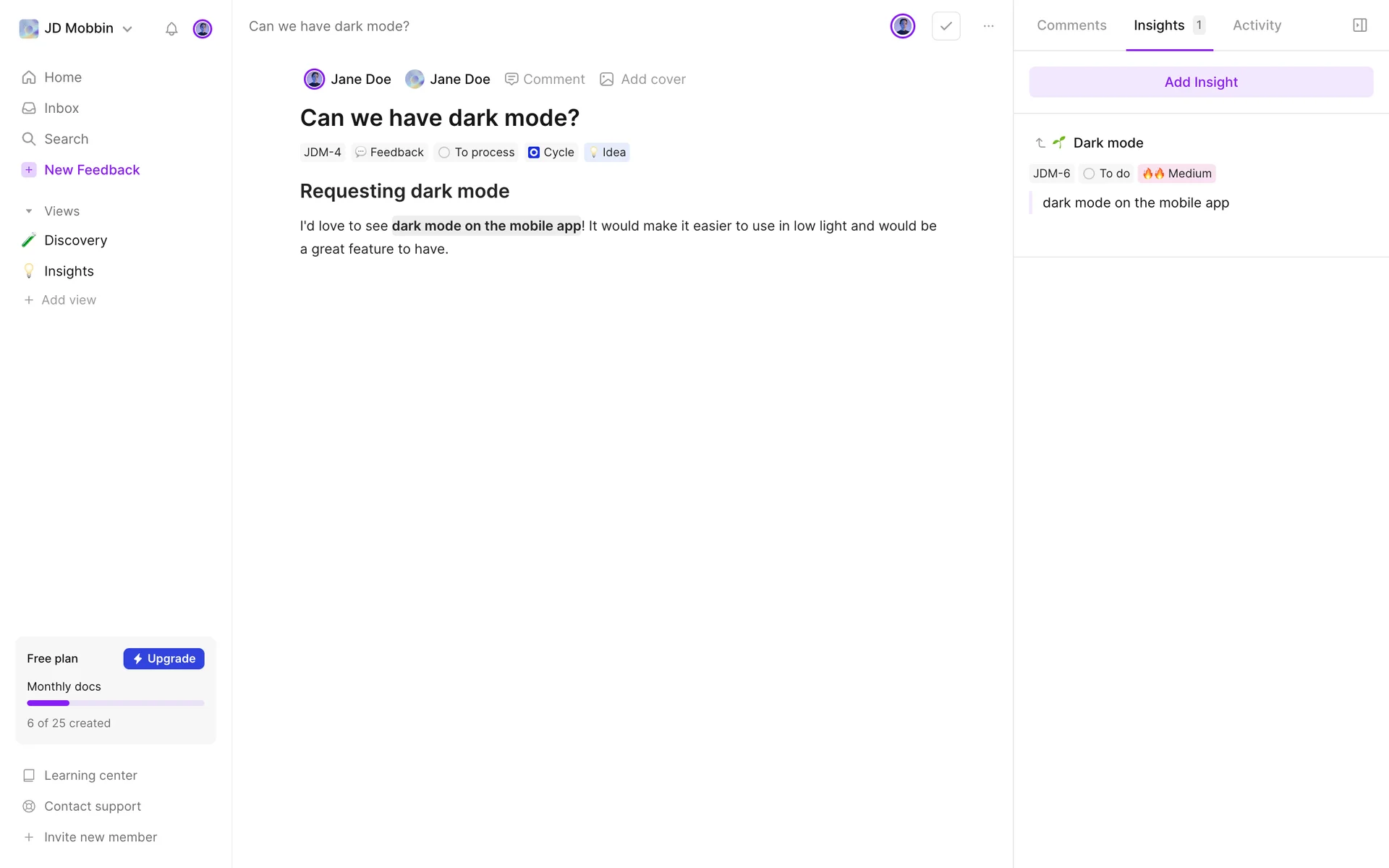Viewport: 1389px width, 868px height.
Task: Click the notifications bell icon
Action: 171,29
